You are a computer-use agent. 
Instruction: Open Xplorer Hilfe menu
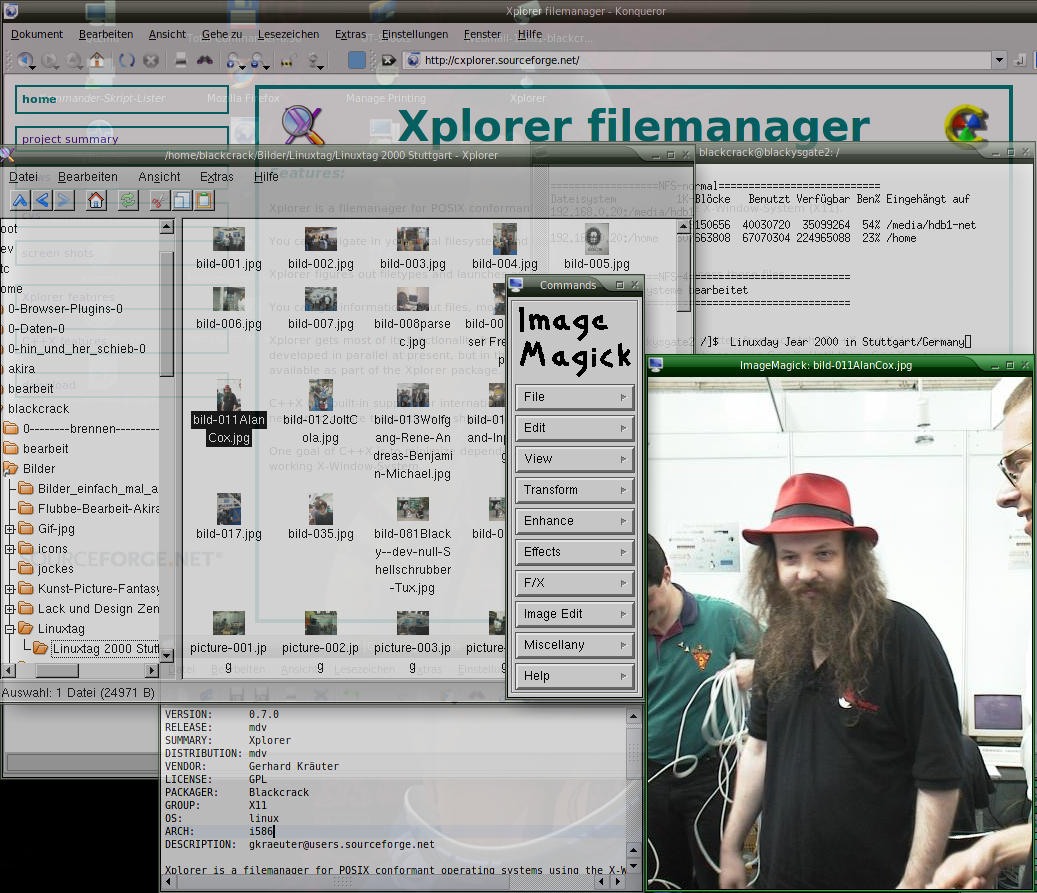pos(266,177)
